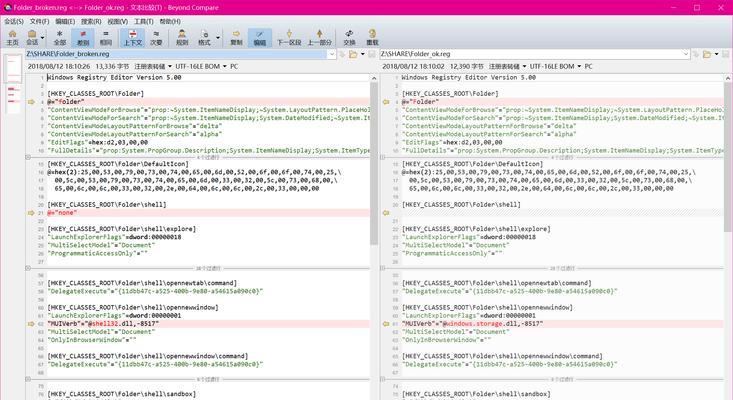Expand left hidden lines above shell\sandbox
The height and width of the screenshot is (400, 733).
pos(28,379)
